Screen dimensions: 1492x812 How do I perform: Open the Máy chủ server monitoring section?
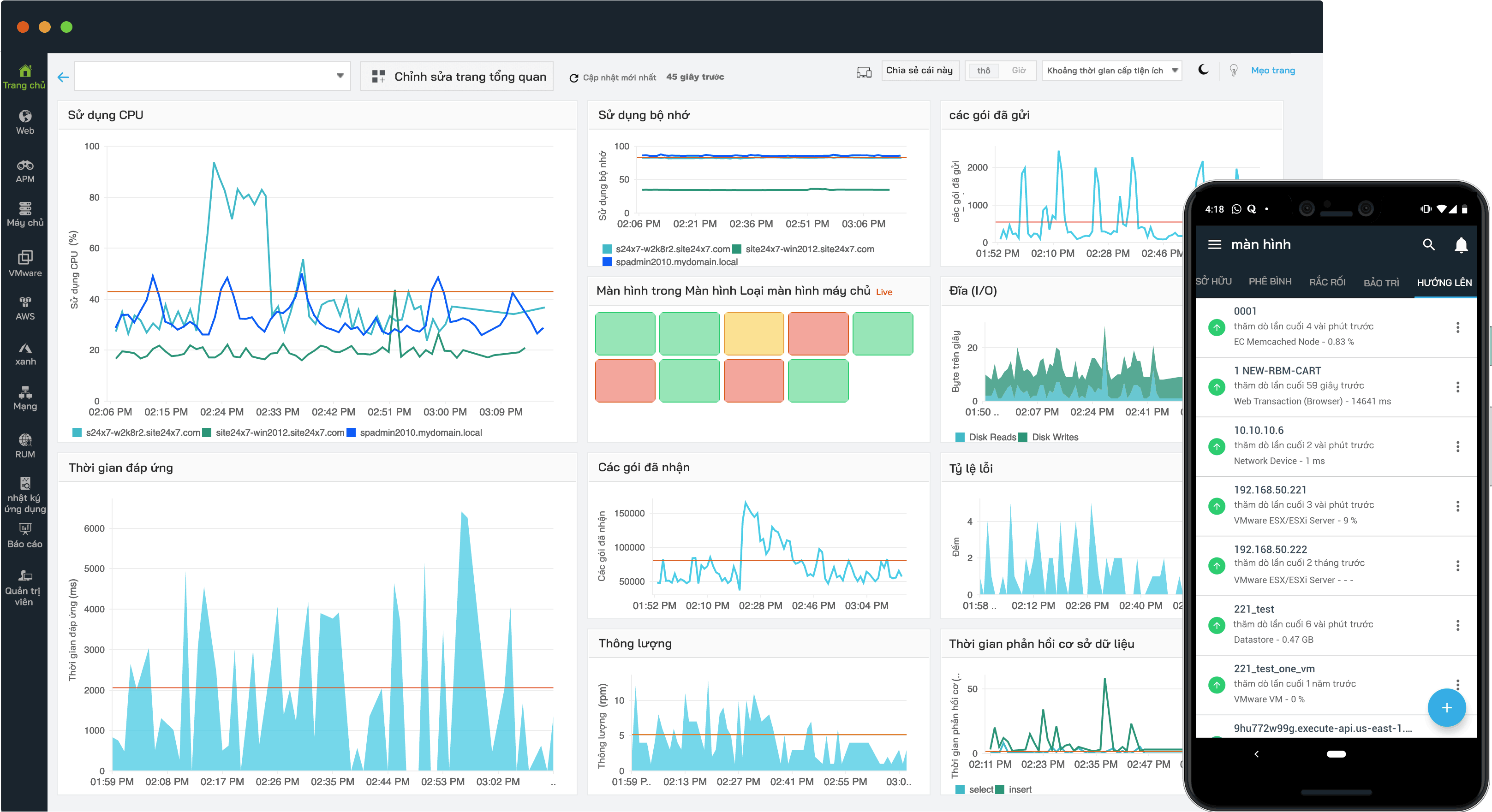24,214
